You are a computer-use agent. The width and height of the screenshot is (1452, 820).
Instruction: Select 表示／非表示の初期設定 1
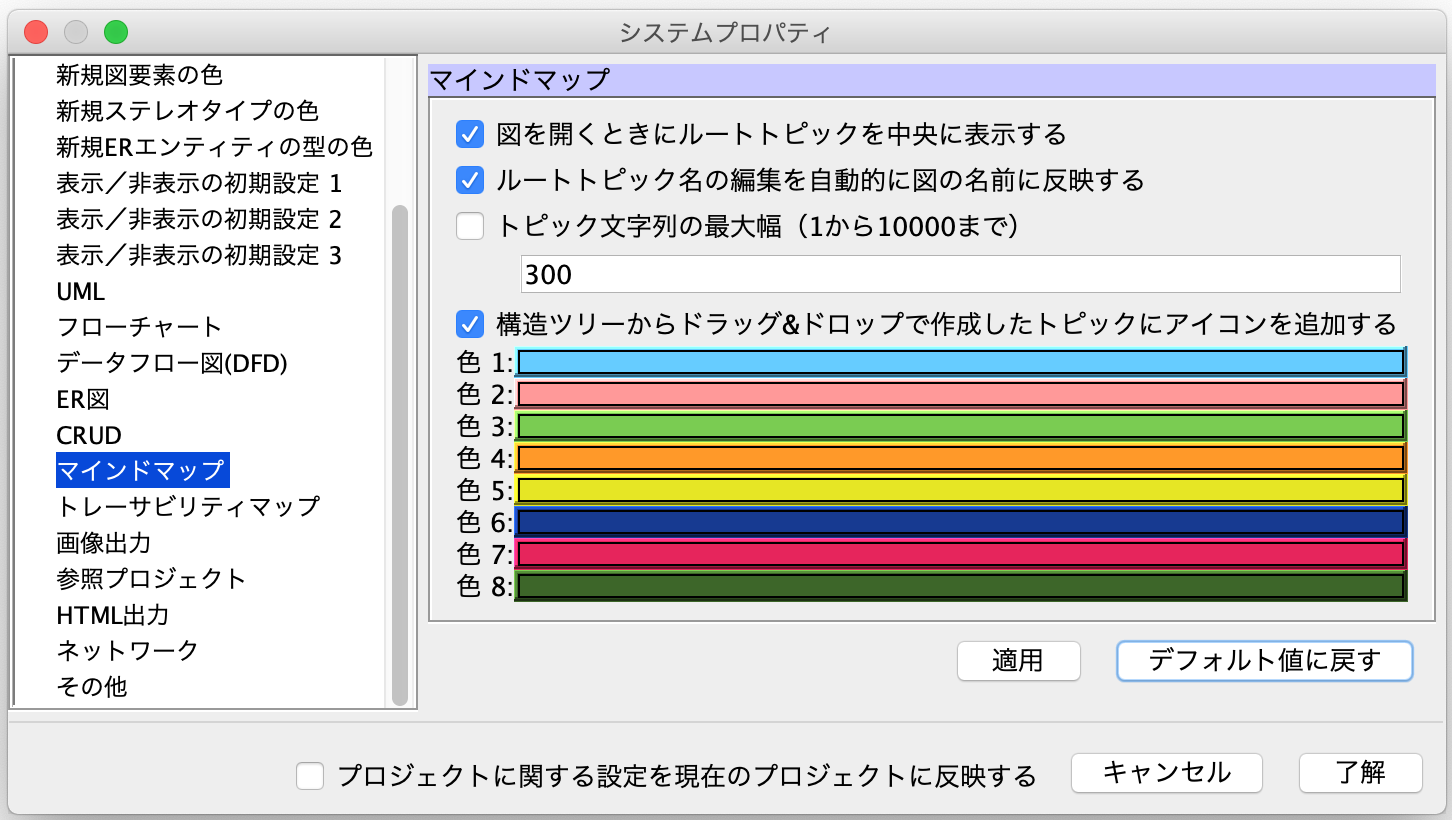point(199,183)
